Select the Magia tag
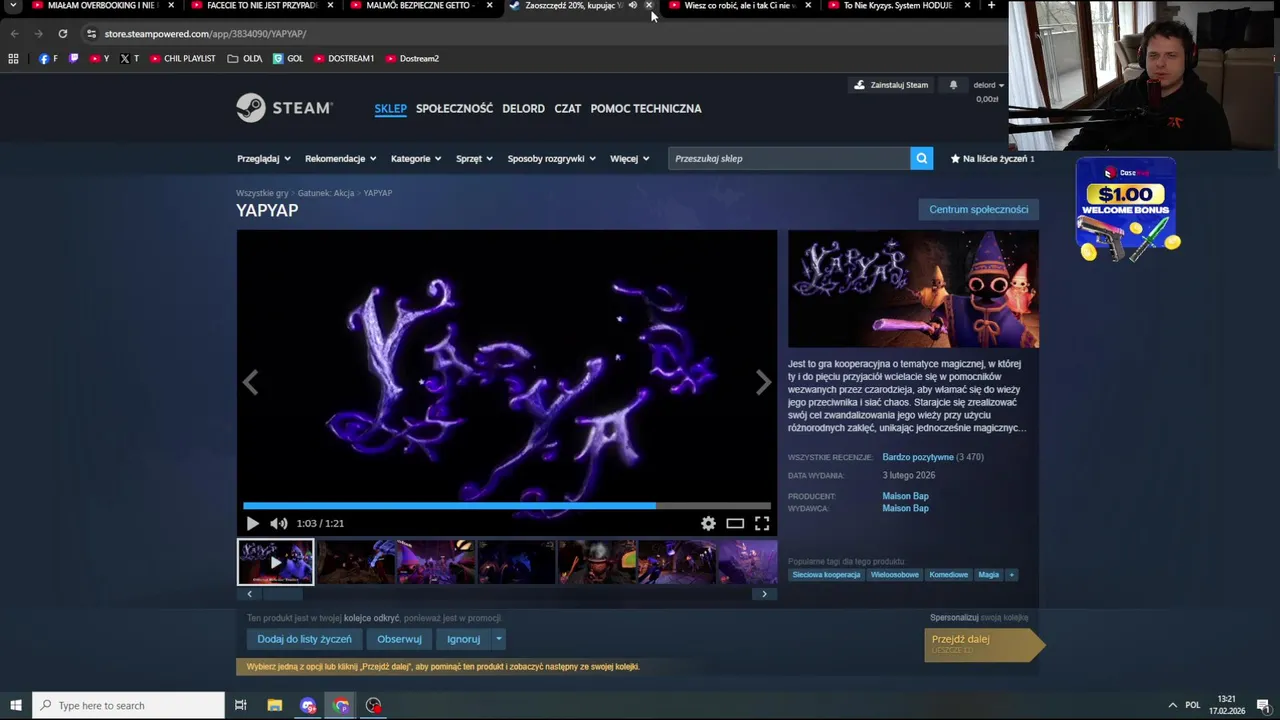Screen dimensions: 1280x720 tap(988, 575)
